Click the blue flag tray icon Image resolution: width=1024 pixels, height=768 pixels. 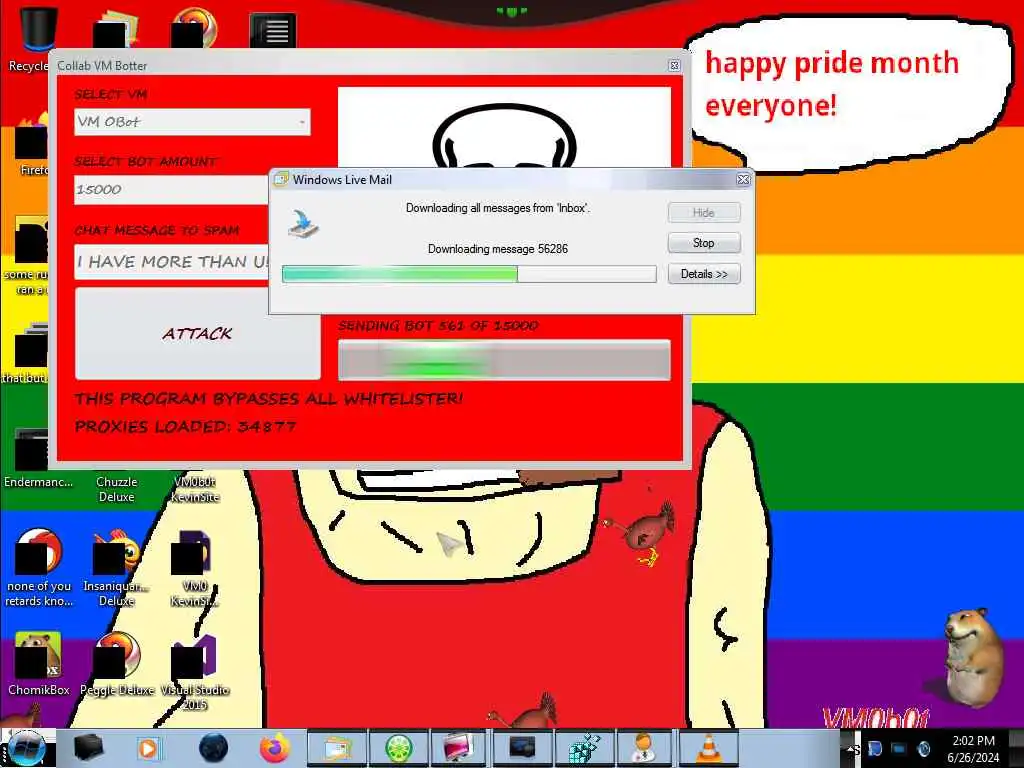tap(875, 749)
